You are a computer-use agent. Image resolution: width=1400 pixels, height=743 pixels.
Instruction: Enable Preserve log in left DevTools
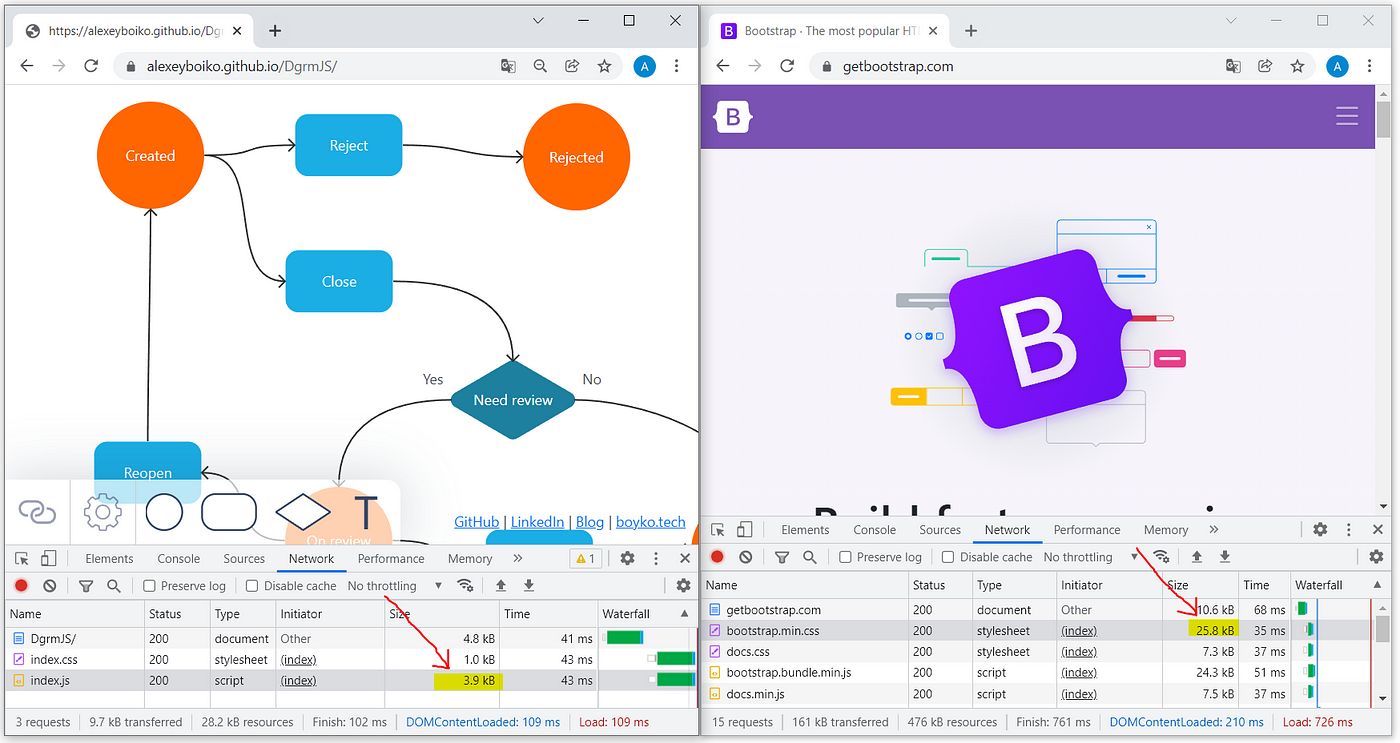point(183,586)
